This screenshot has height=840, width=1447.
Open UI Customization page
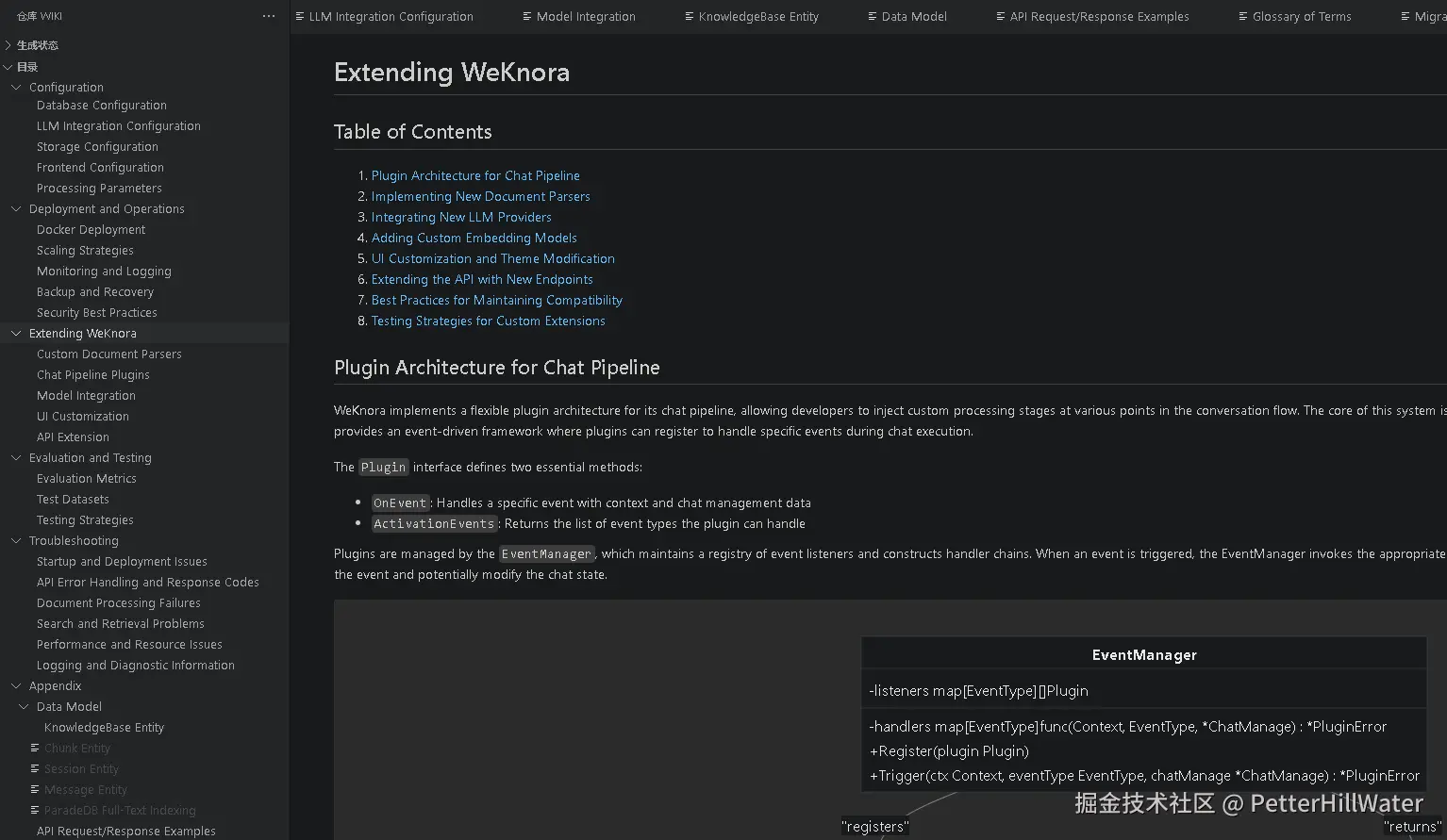(83, 417)
